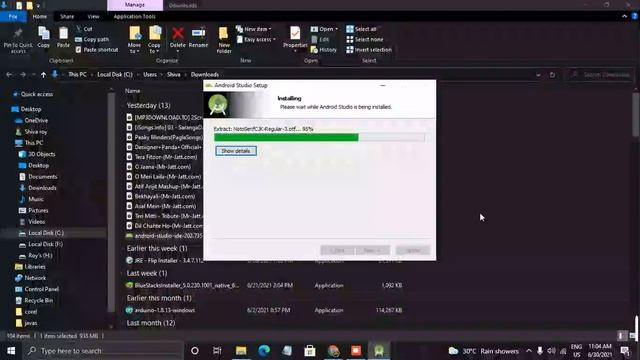Open Microsoft Edge from taskbar
The width and height of the screenshot is (640, 360).
pos(264,350)
